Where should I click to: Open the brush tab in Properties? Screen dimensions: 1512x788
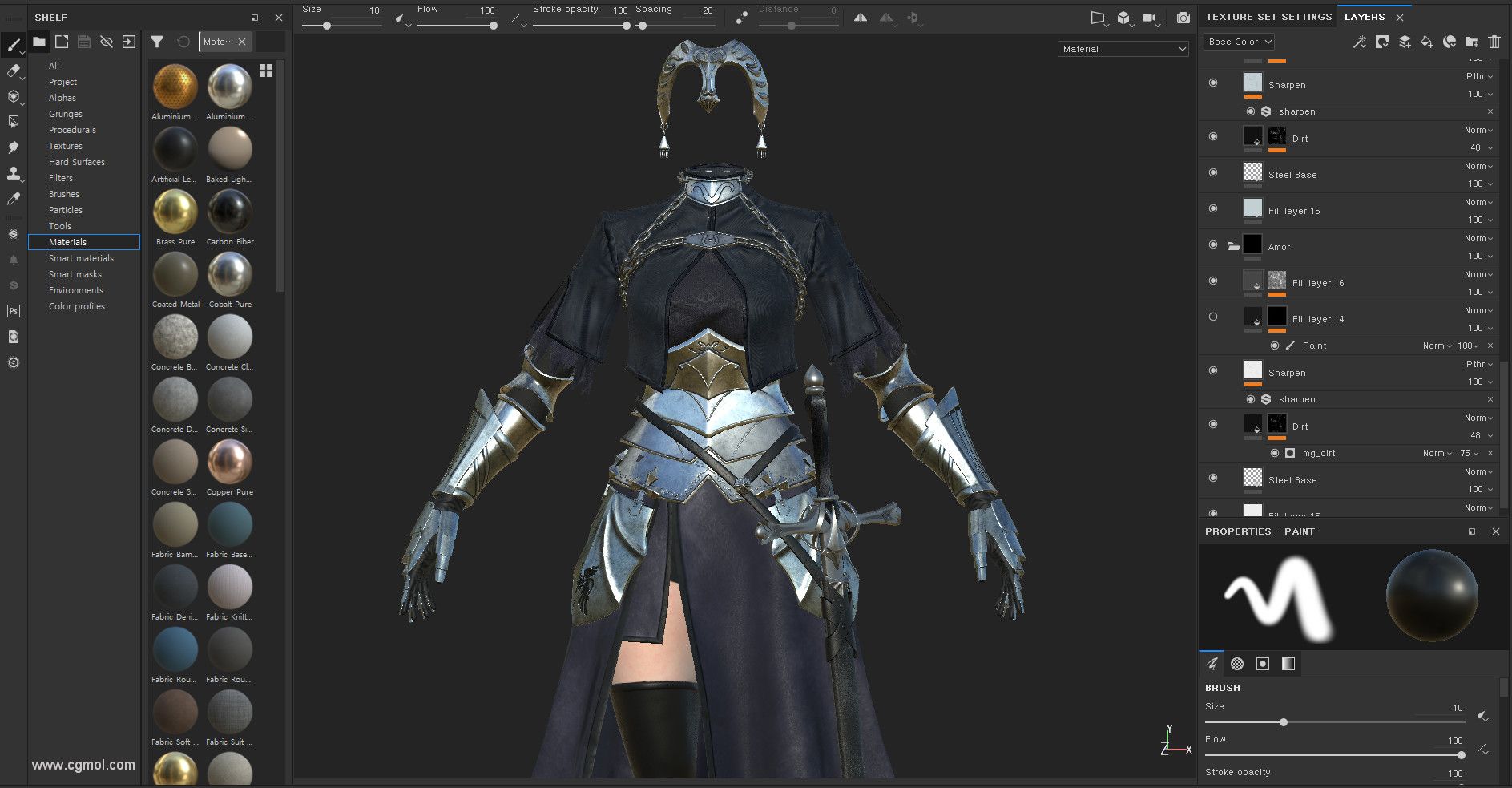pyautogui.click(x=1212, y=664)
